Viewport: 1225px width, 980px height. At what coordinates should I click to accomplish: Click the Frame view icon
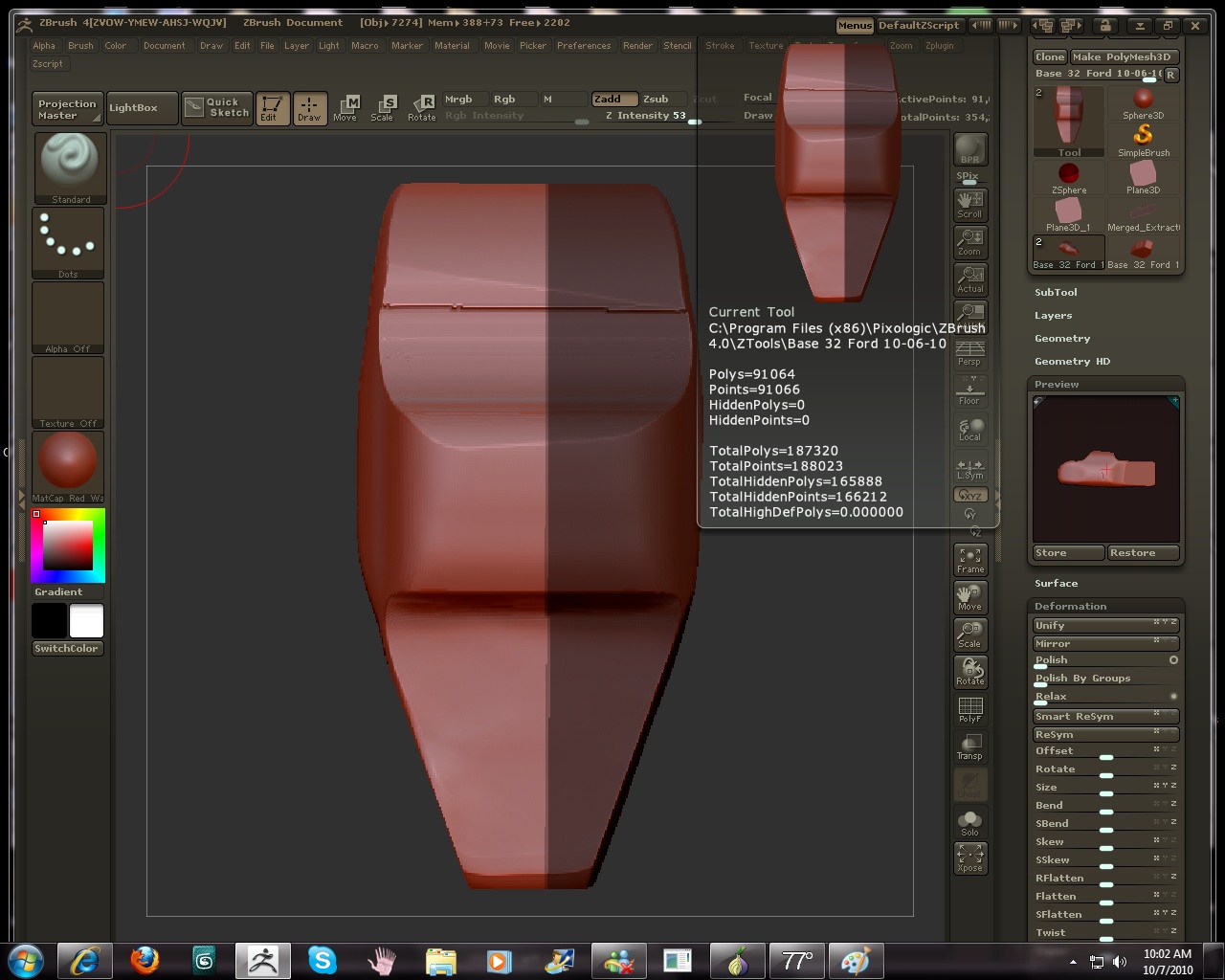click(969, 560)
